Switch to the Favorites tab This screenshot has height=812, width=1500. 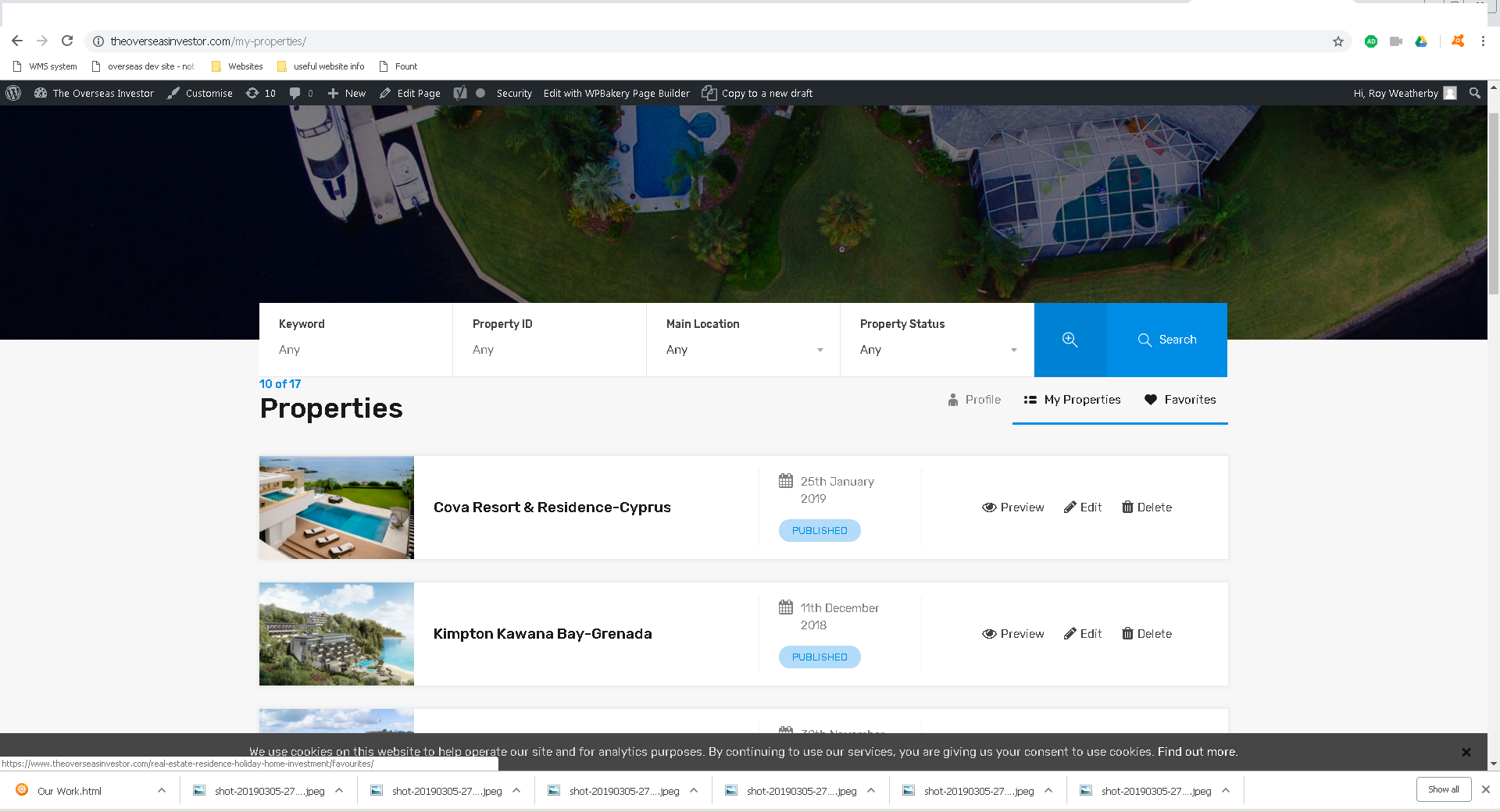click(x=1180, y=400)
